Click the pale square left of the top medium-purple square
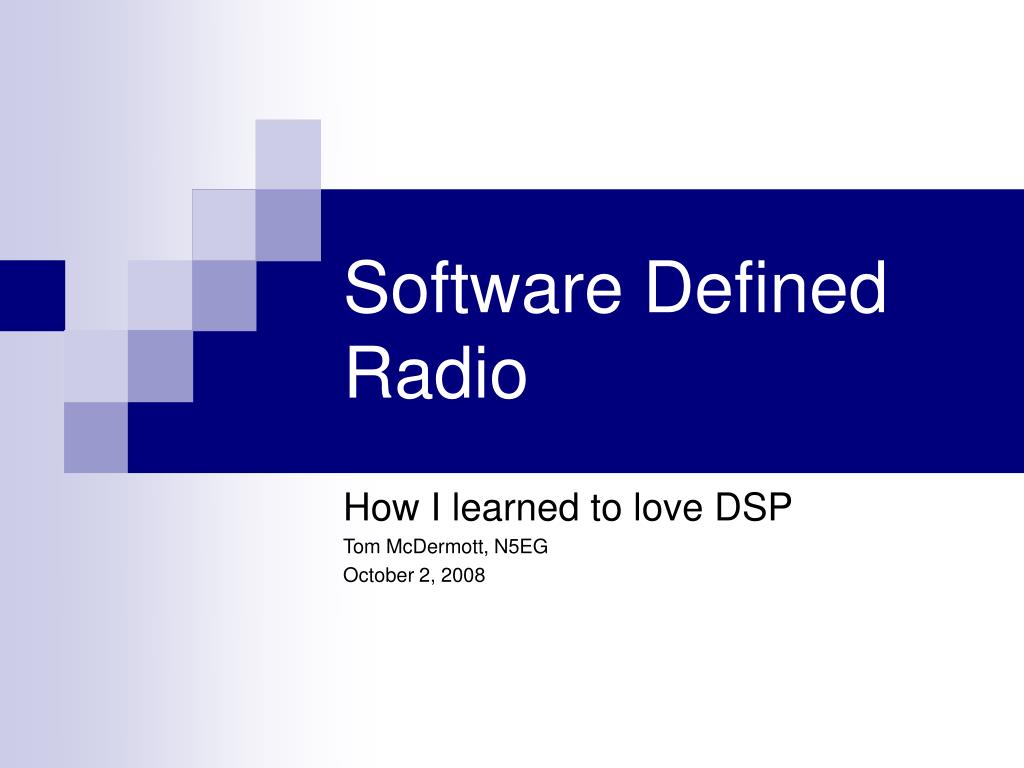The image size is (1024, 768). (224, 225)
